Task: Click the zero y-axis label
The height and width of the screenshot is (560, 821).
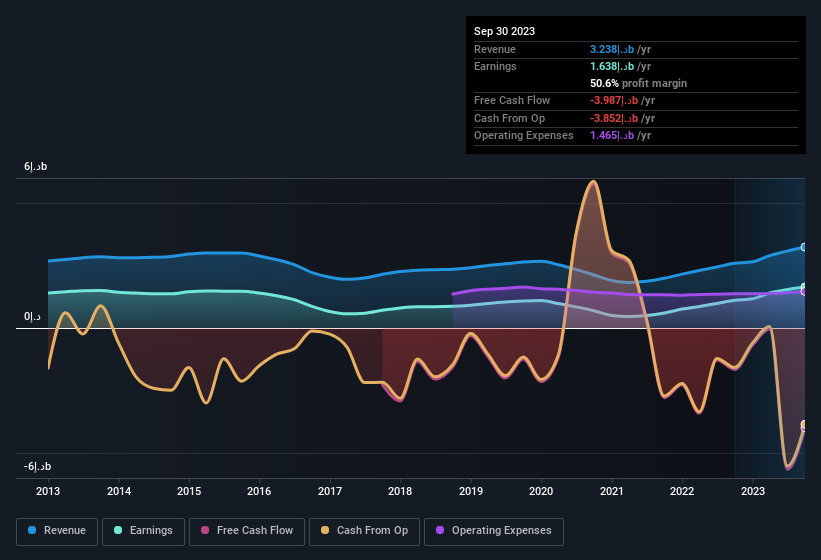Action: pyautogui.click(x=32, y=317)
